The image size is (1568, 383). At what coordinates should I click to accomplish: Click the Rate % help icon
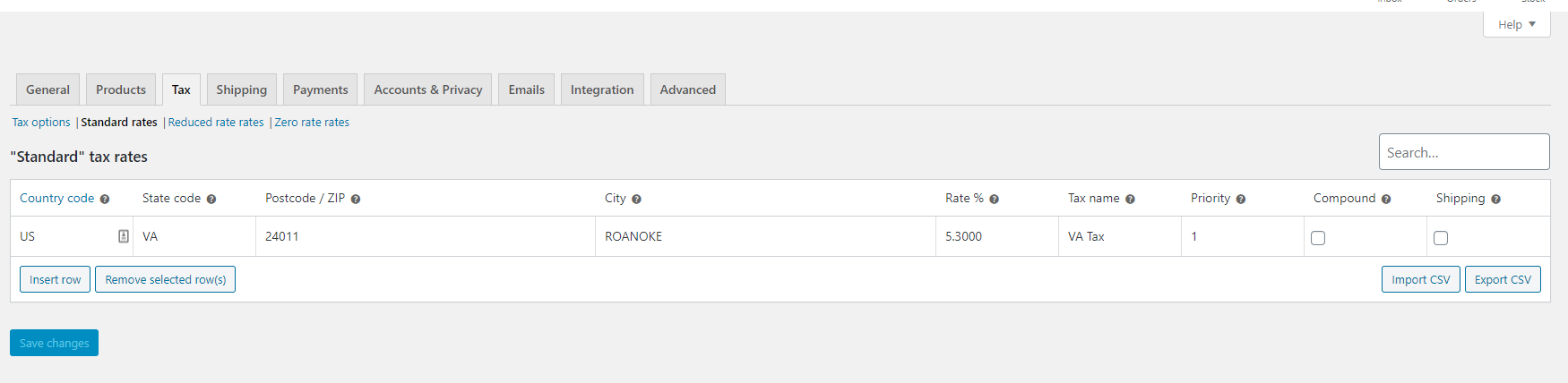tap(995, 200)
